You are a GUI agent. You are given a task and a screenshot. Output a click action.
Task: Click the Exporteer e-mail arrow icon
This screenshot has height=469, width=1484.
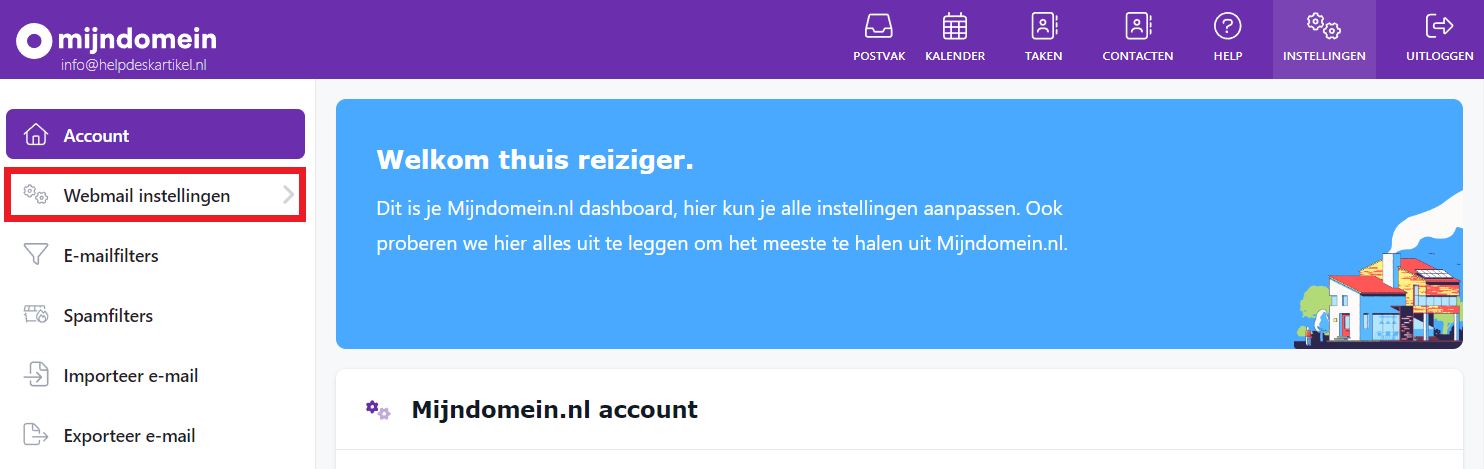36,436
